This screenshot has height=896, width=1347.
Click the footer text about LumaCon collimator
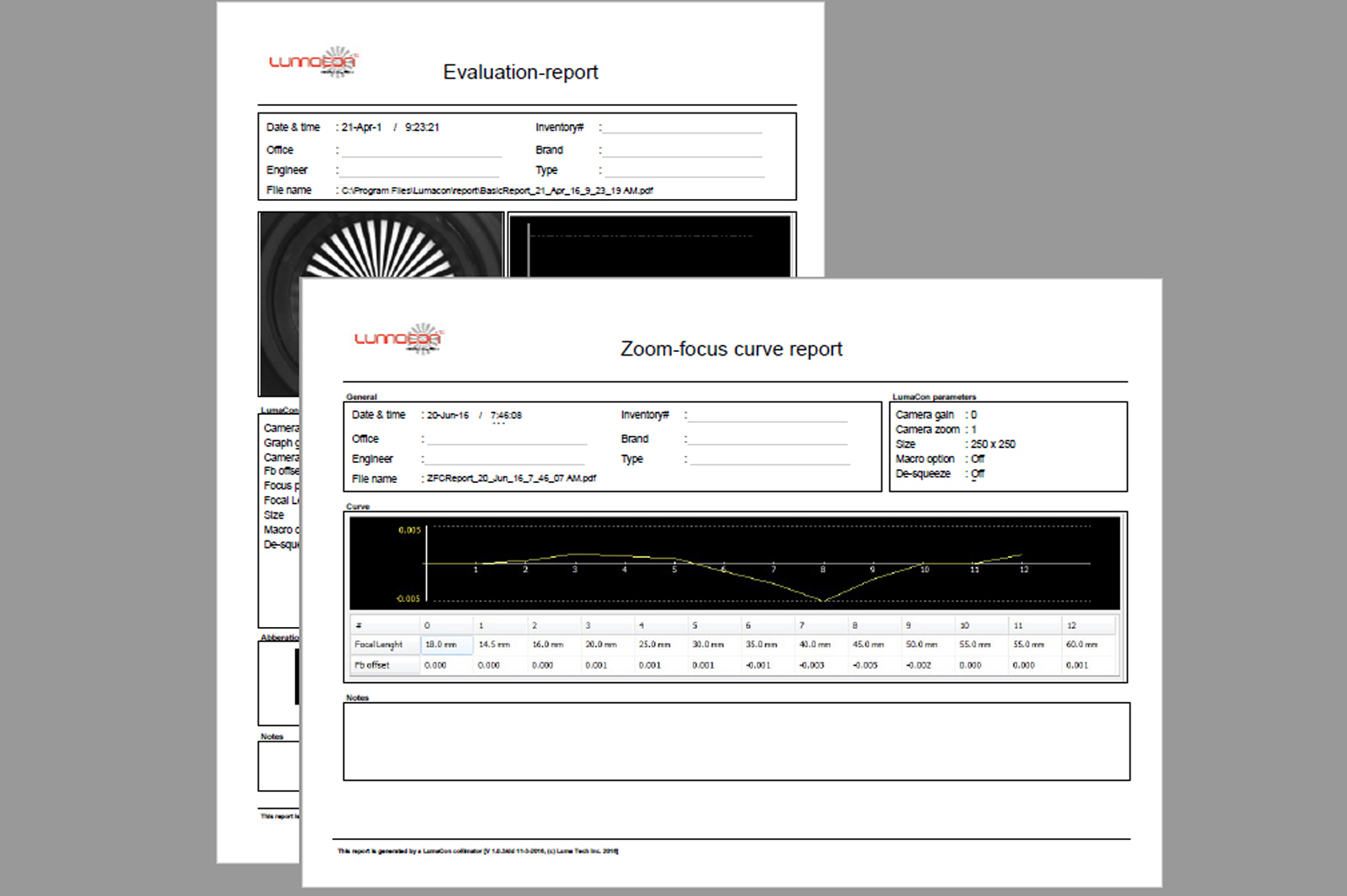coord(478,851)
